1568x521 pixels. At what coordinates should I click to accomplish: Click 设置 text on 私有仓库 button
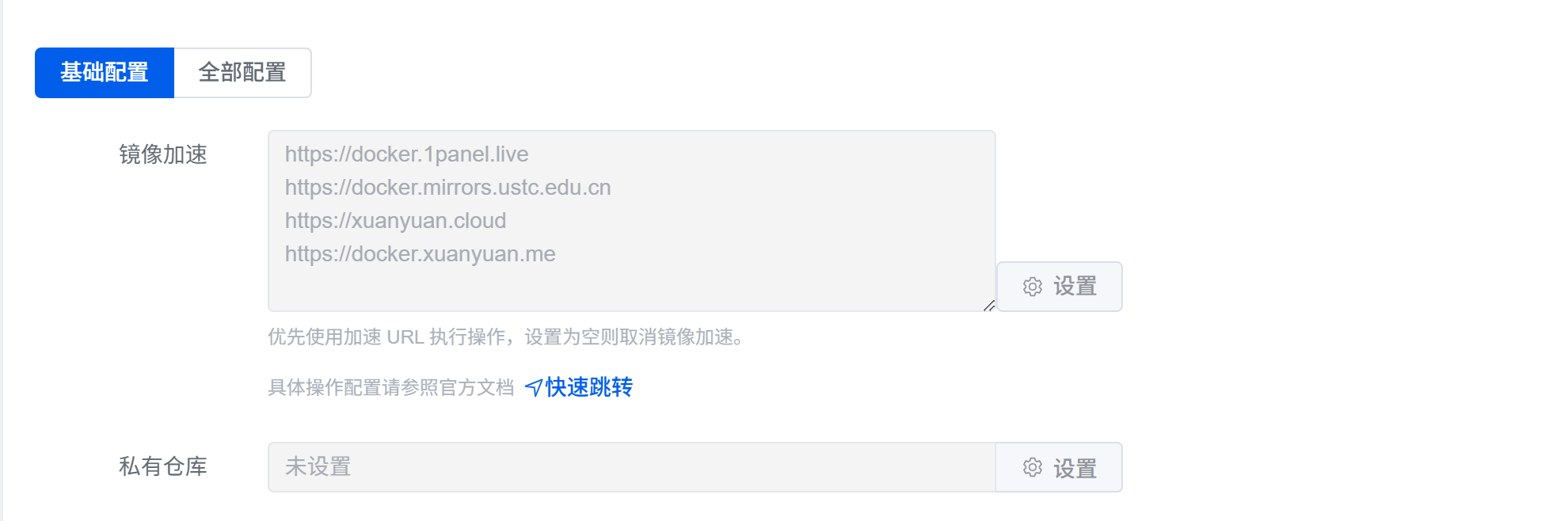[x=1075, y=468]
